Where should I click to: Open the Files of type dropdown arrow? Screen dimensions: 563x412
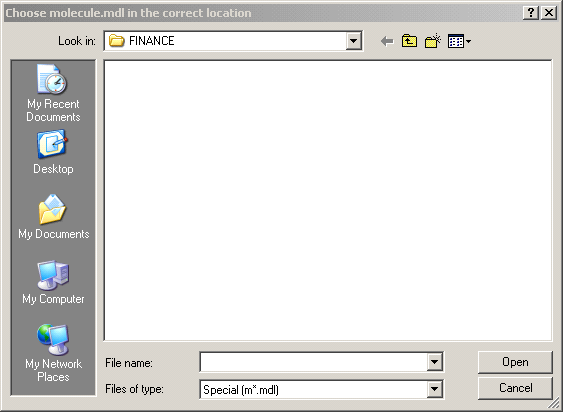click(x=434, y=389)
